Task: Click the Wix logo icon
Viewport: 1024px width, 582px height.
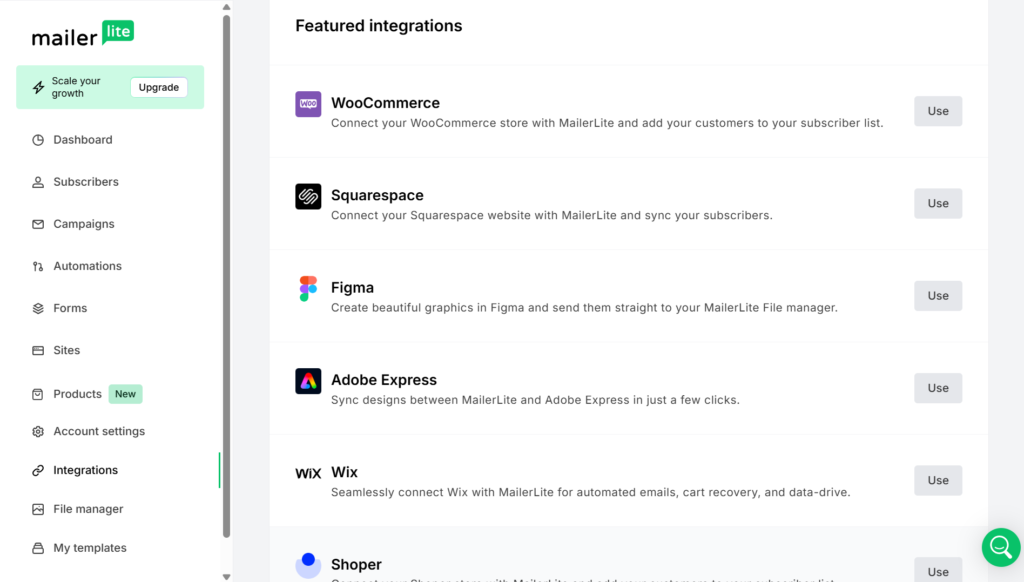Action: [x=308, y=474]
